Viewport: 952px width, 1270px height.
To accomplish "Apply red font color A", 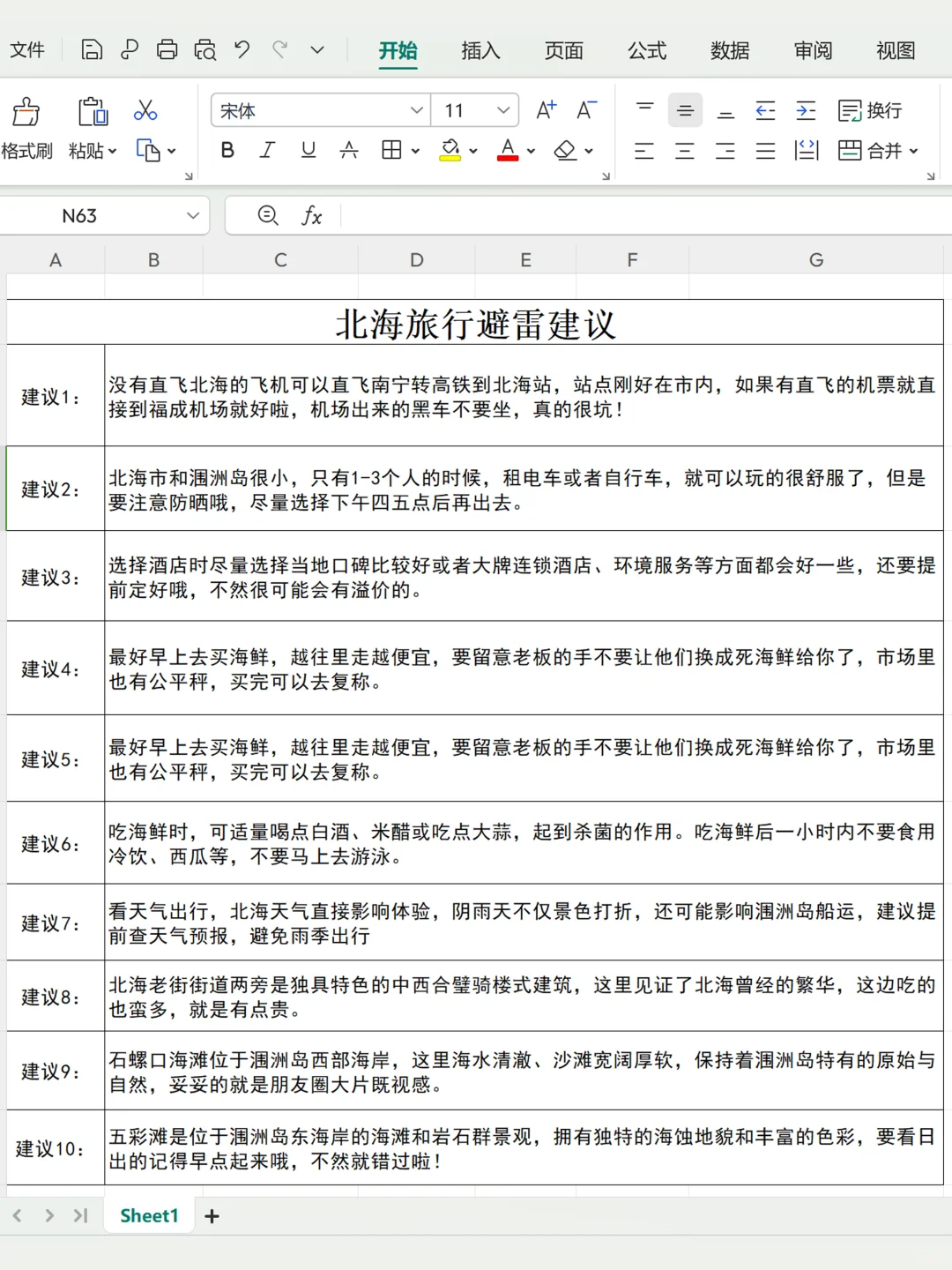I will 508,150.
